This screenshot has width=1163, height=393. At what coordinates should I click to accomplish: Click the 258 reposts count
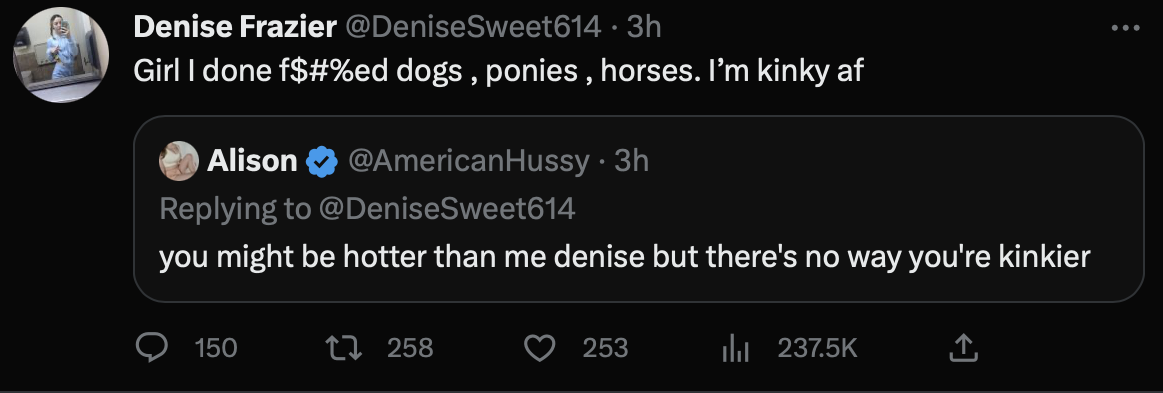click(410, 348)
